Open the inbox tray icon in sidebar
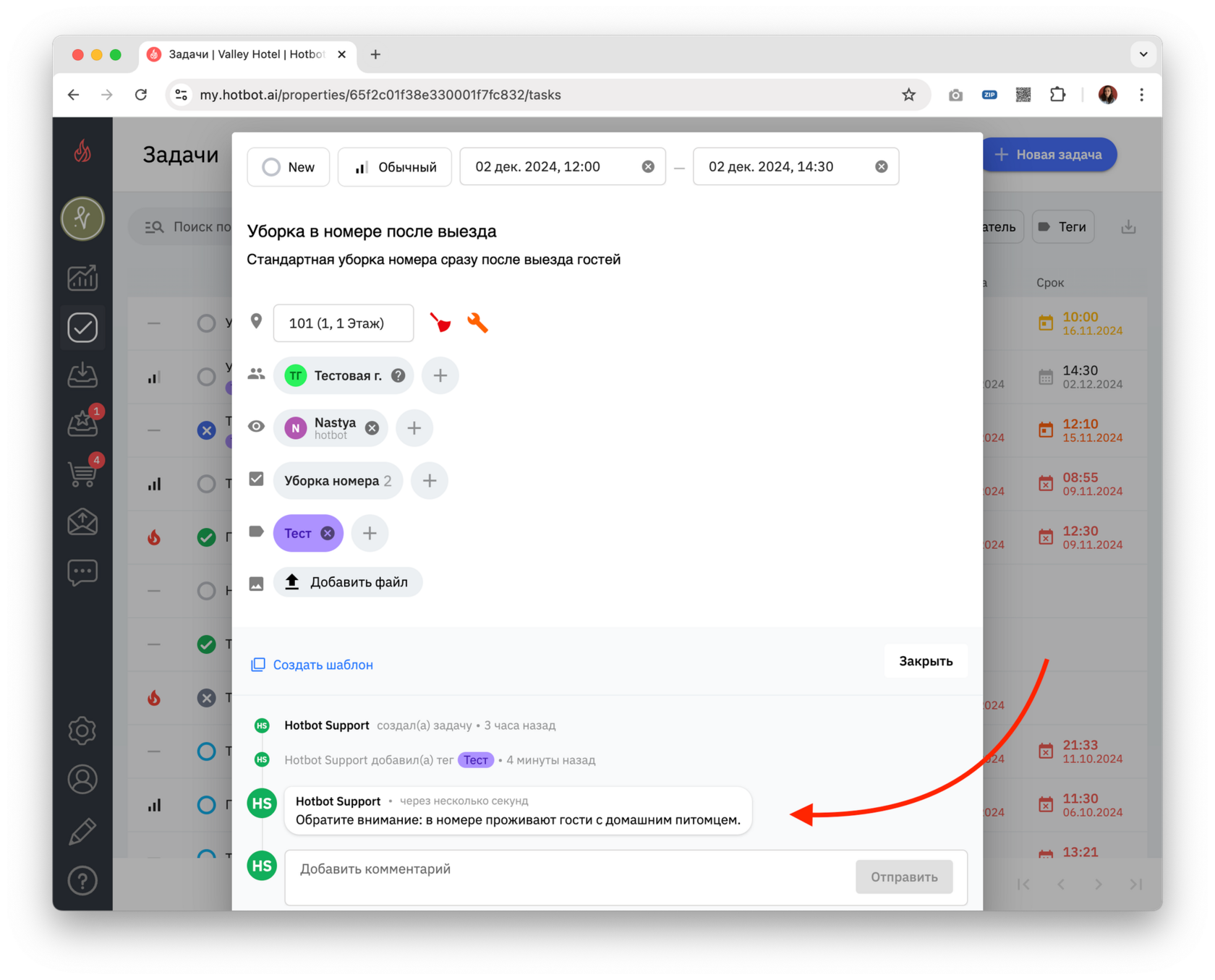This screenshot has width=1215, height=980. [82, 375]
